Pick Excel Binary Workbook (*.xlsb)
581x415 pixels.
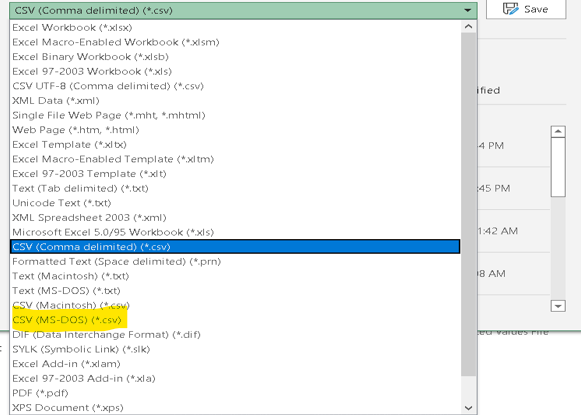coord(235,57)
